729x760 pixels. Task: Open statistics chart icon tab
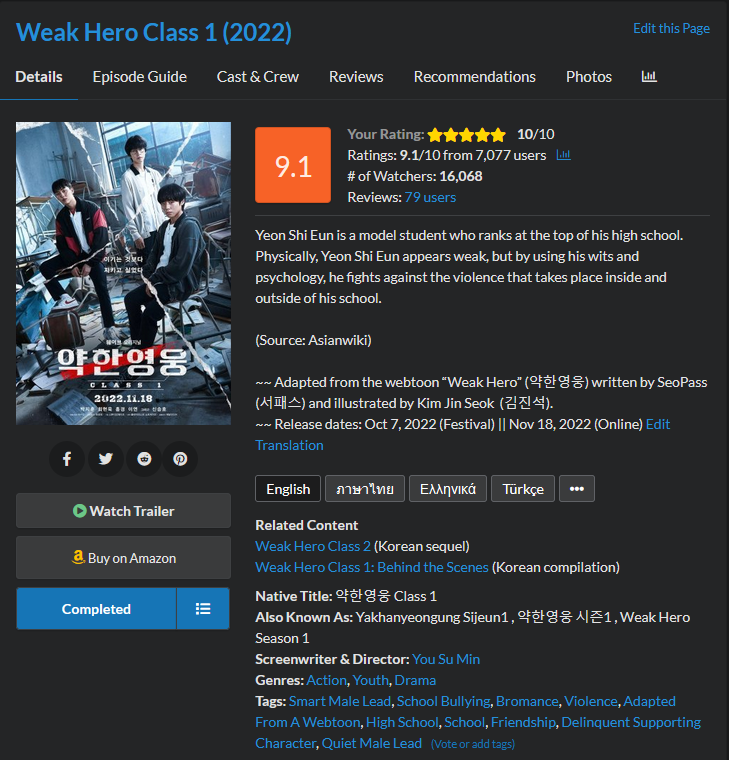tap(649, 77)
